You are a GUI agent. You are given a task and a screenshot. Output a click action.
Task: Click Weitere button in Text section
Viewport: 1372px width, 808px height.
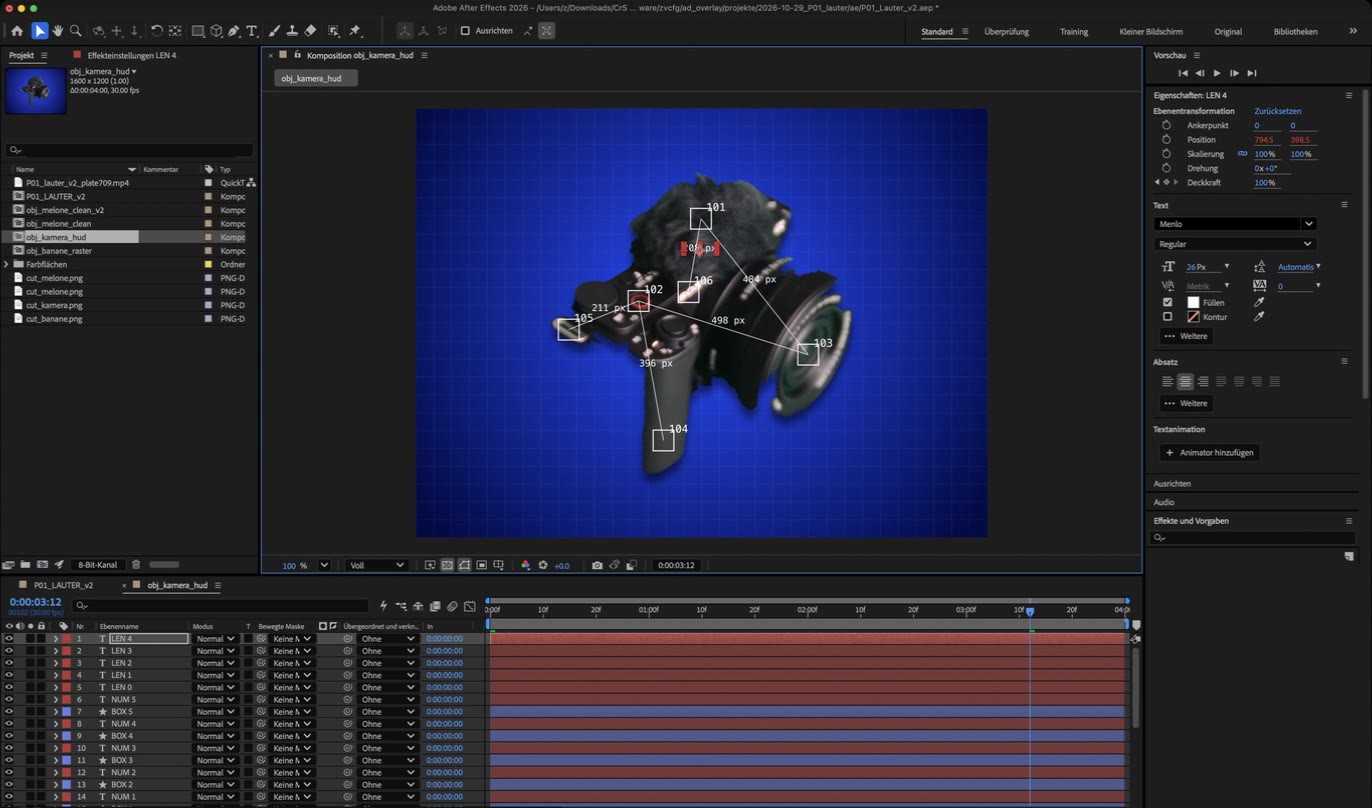(x=1185, y=336)
